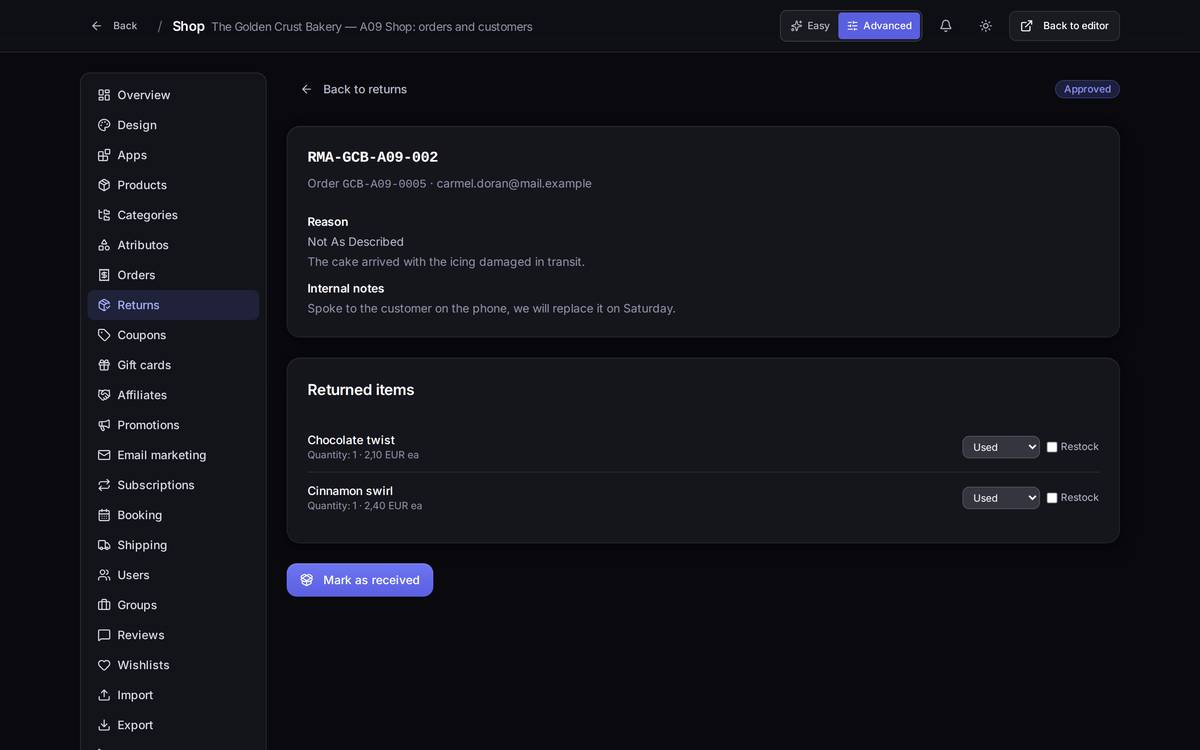Viewport: 1200px width, 750px height.
Task: Click the Products box icon
Action: coord(104,185)
